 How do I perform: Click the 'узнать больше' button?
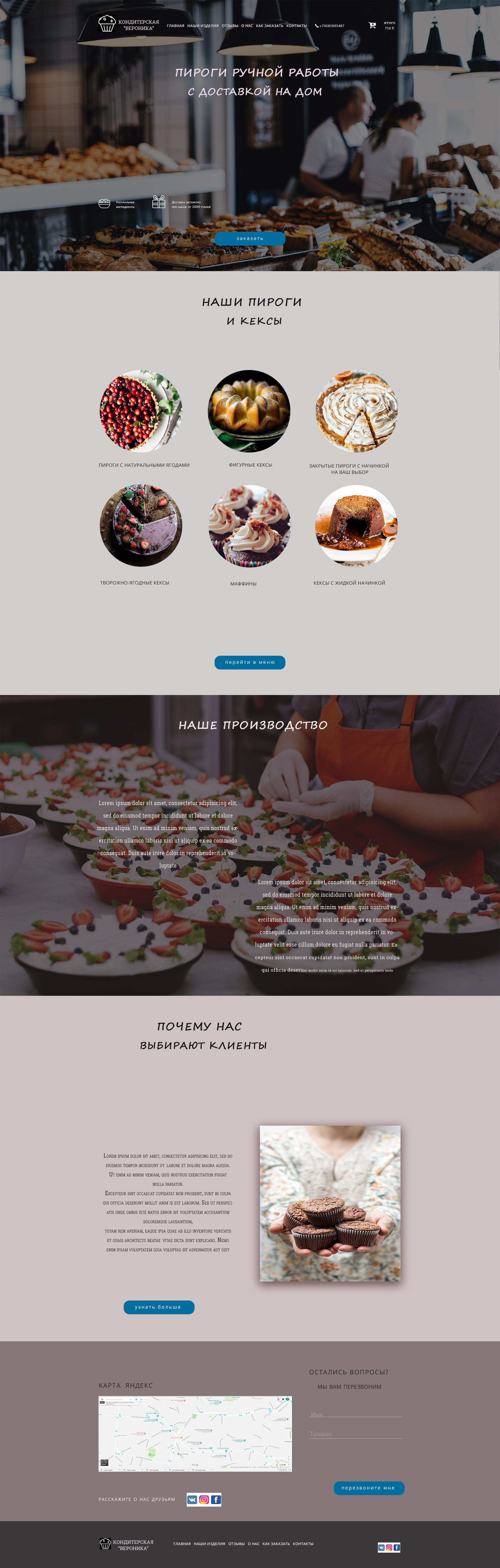(159, 1306)
